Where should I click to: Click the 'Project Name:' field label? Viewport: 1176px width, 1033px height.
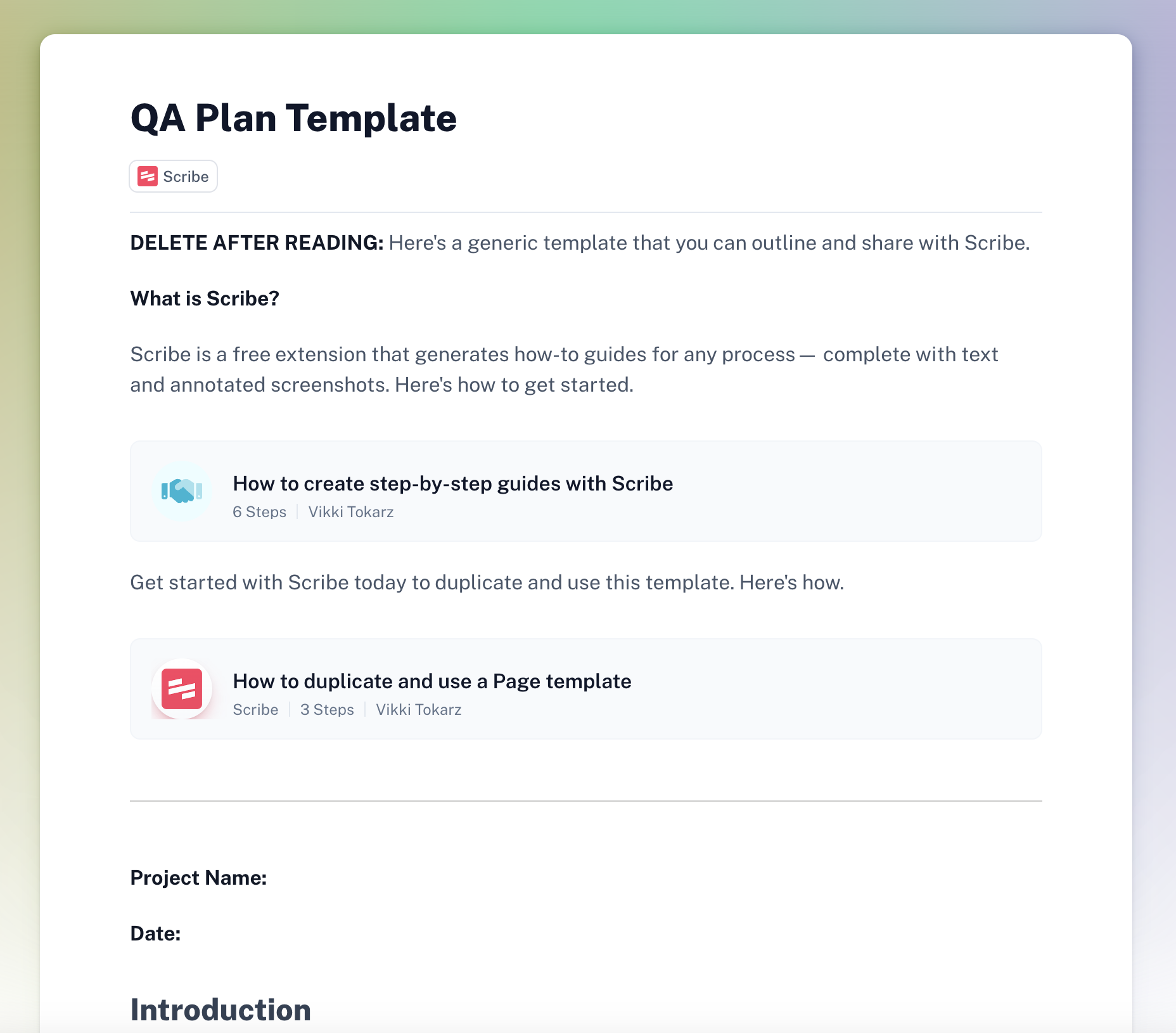tap(198, 878)
